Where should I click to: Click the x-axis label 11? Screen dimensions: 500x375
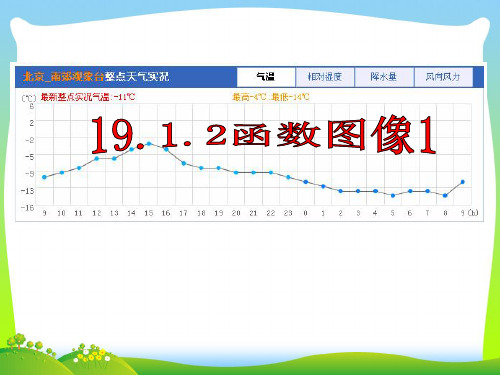[x=78, y=213]
